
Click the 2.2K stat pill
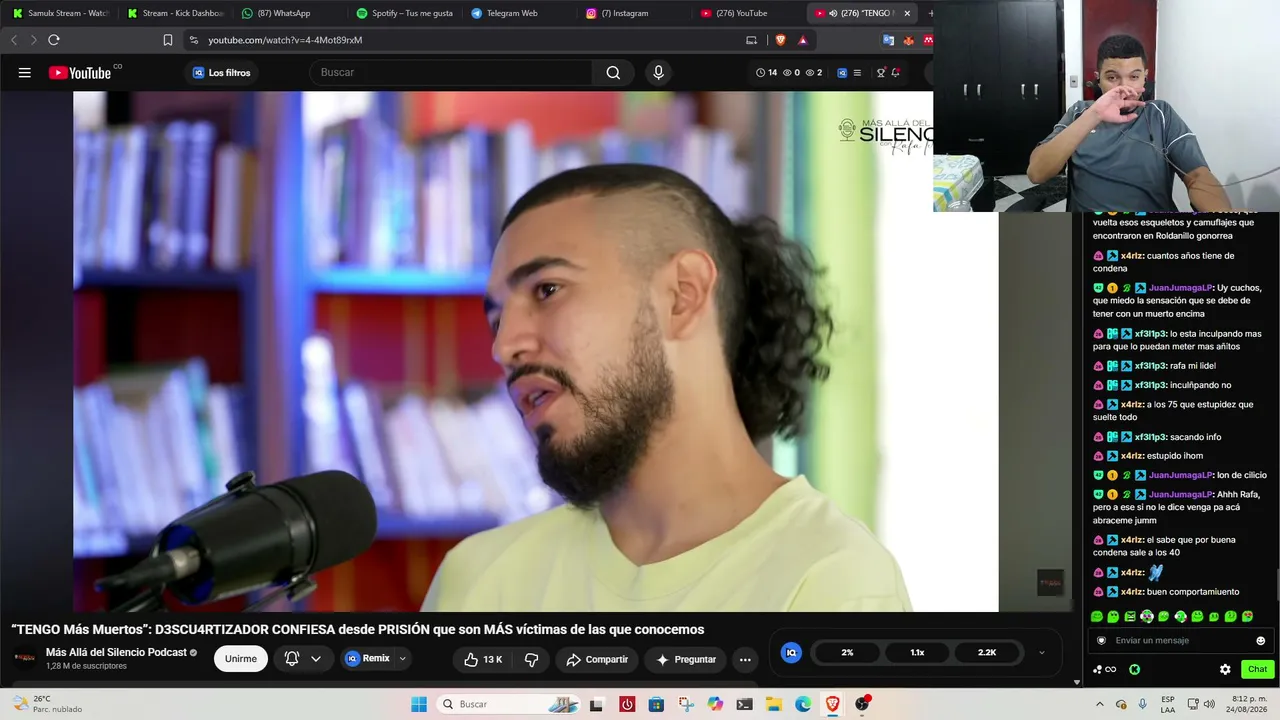[x=987, y=652]
